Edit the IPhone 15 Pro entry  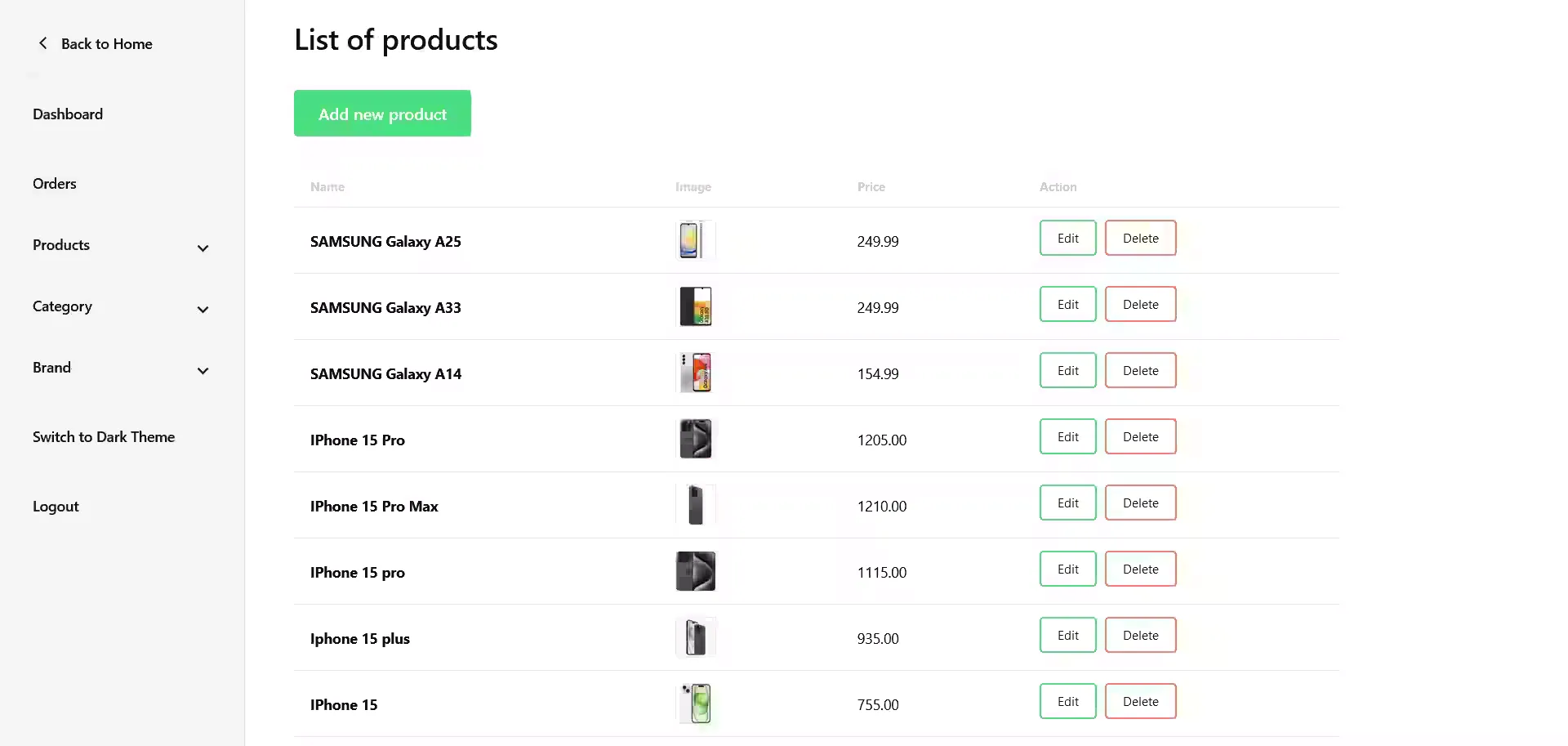point(1067,436)
